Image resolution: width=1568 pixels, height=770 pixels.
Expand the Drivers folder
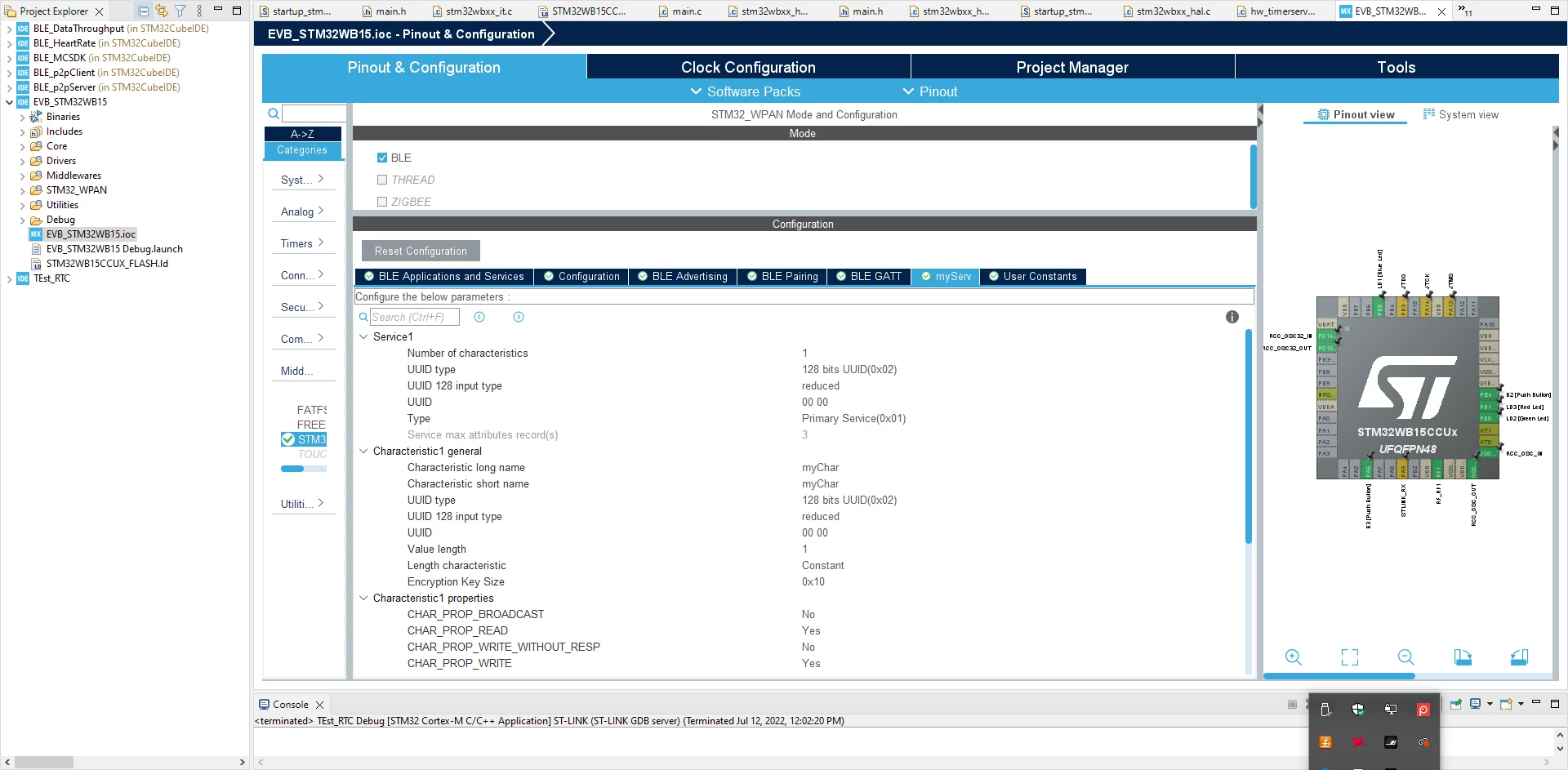pyautogui.click(x=22, y=161)
